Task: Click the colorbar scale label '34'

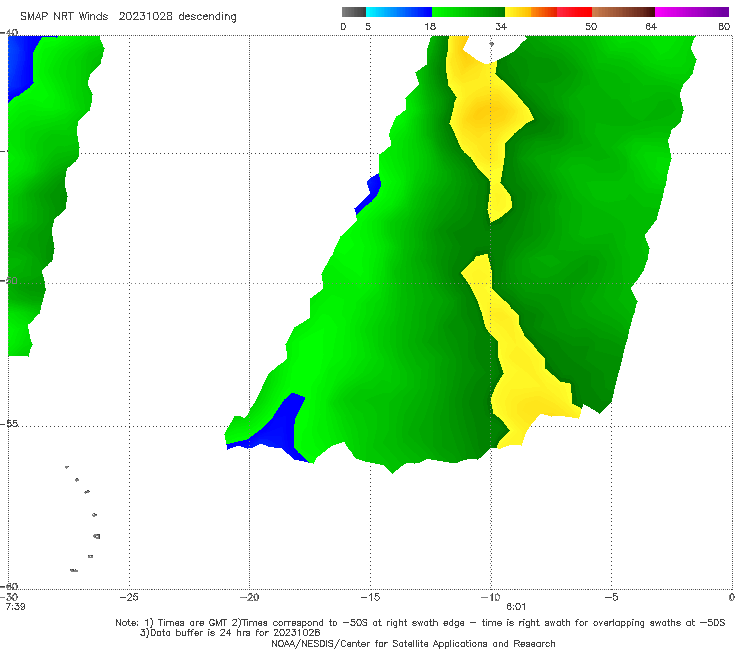Action: (501, 27)
